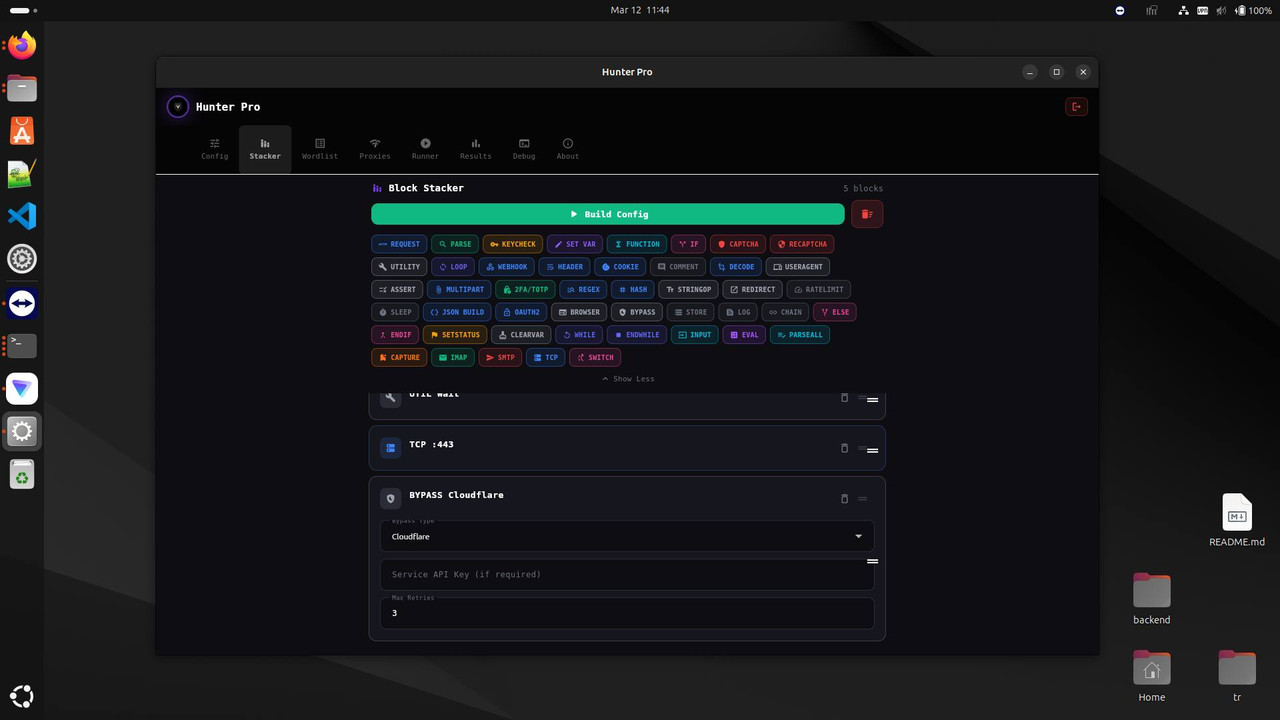Add a JSON BUILD block
This screenshot has height=720, width=1280.
pyautogui.click(x=456, y=312)
